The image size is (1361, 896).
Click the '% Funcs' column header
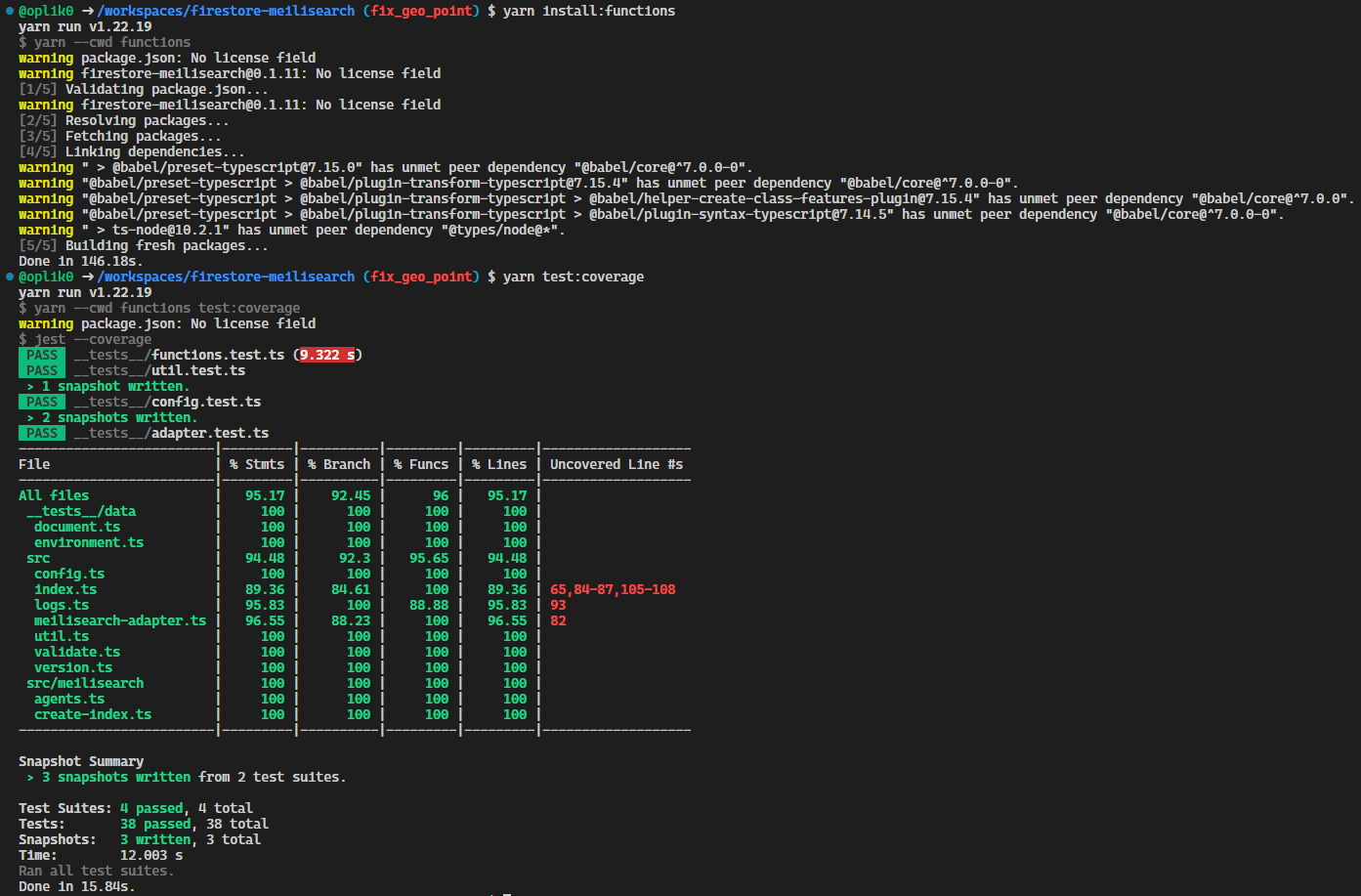tap(421, 464)
